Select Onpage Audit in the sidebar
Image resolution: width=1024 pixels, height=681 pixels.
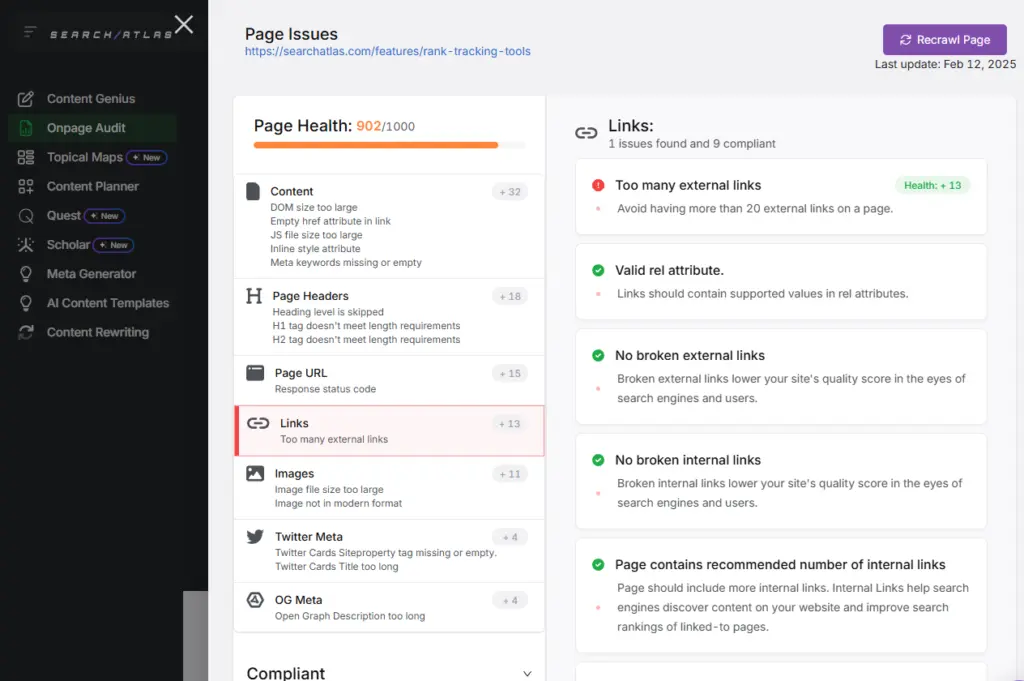click(x=92, y=128)
